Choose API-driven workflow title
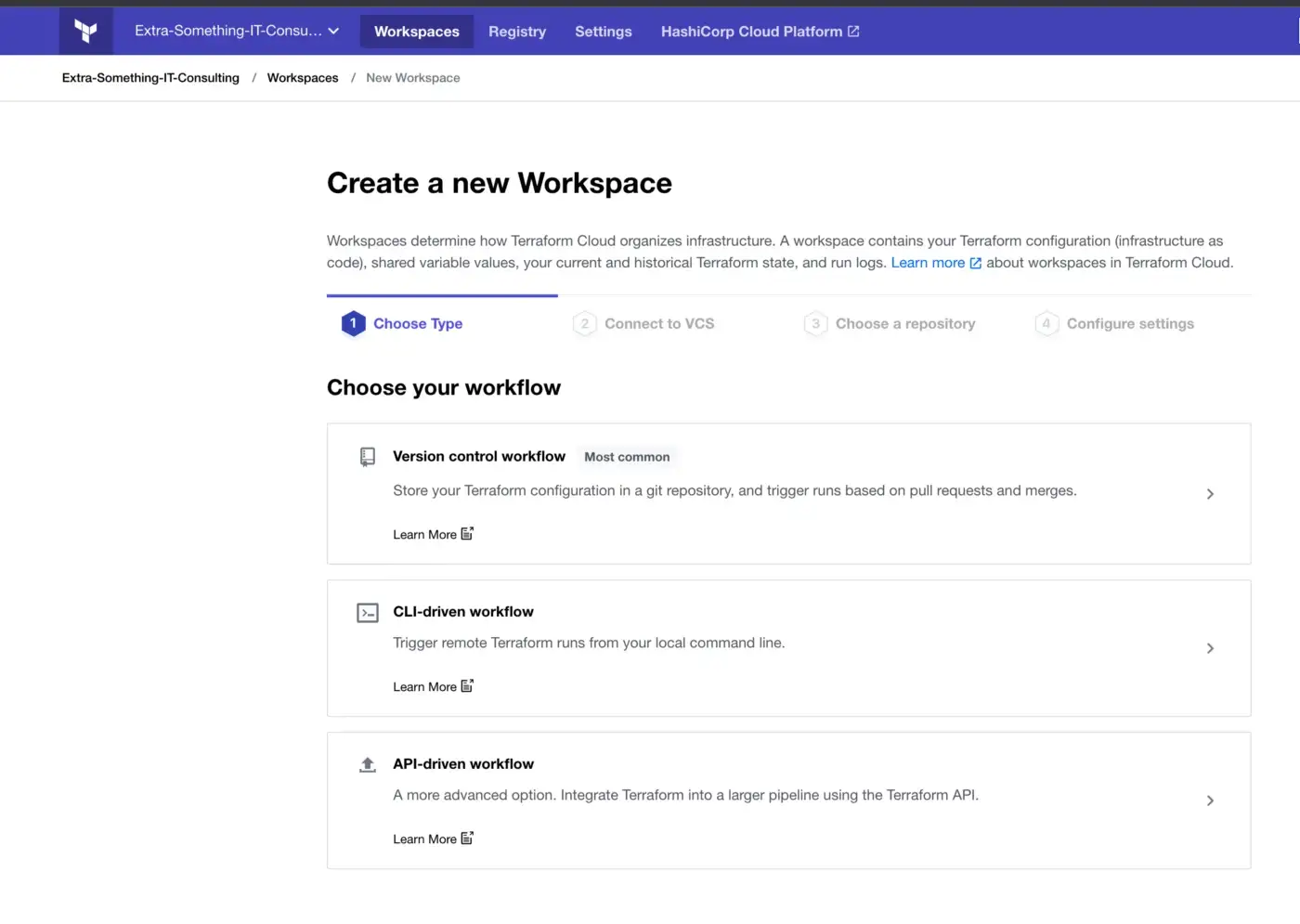This screenshot has height=924, width=1300. coord(463,763)
